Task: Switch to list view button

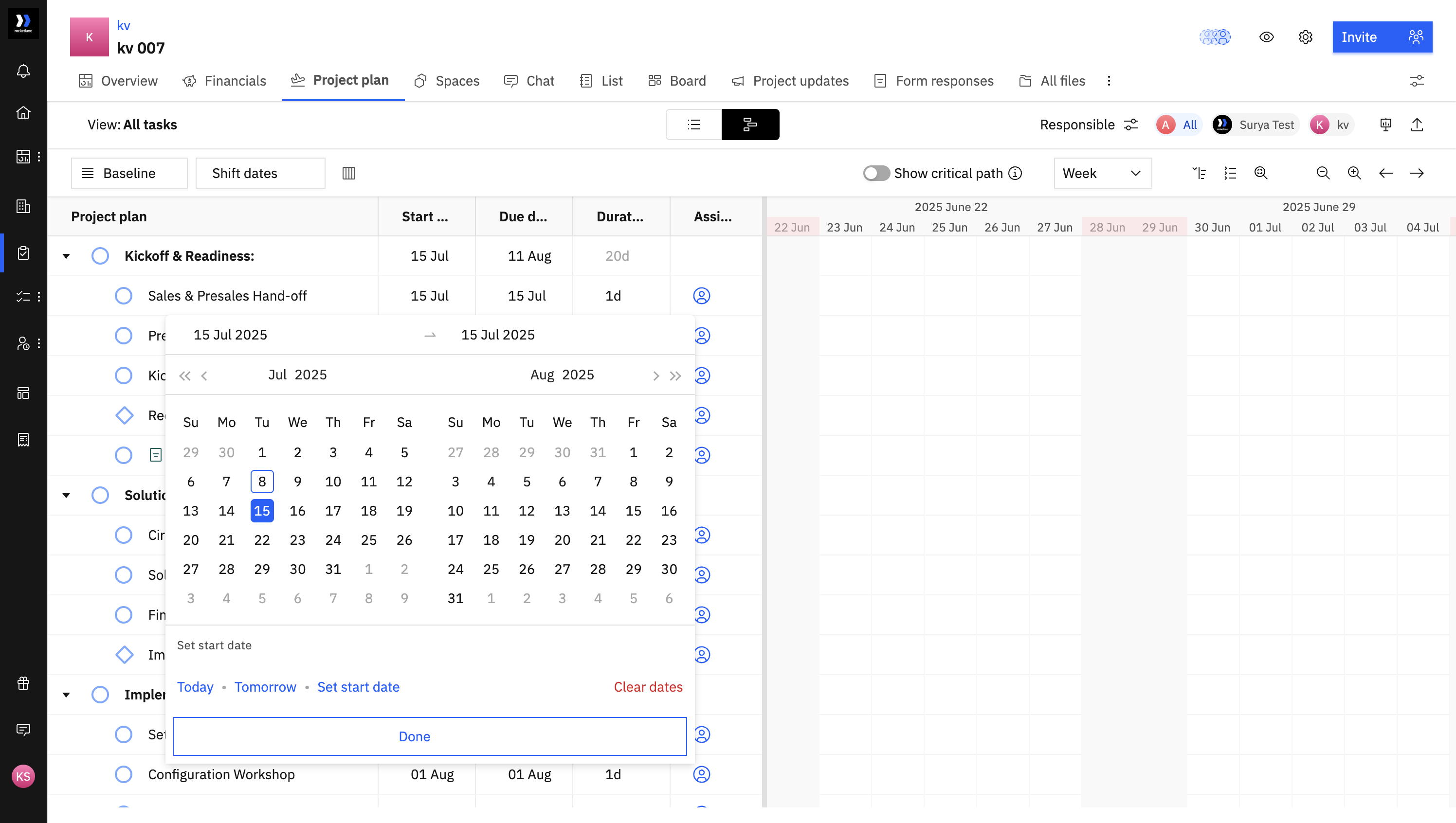Action: click(x=694, y=125)
